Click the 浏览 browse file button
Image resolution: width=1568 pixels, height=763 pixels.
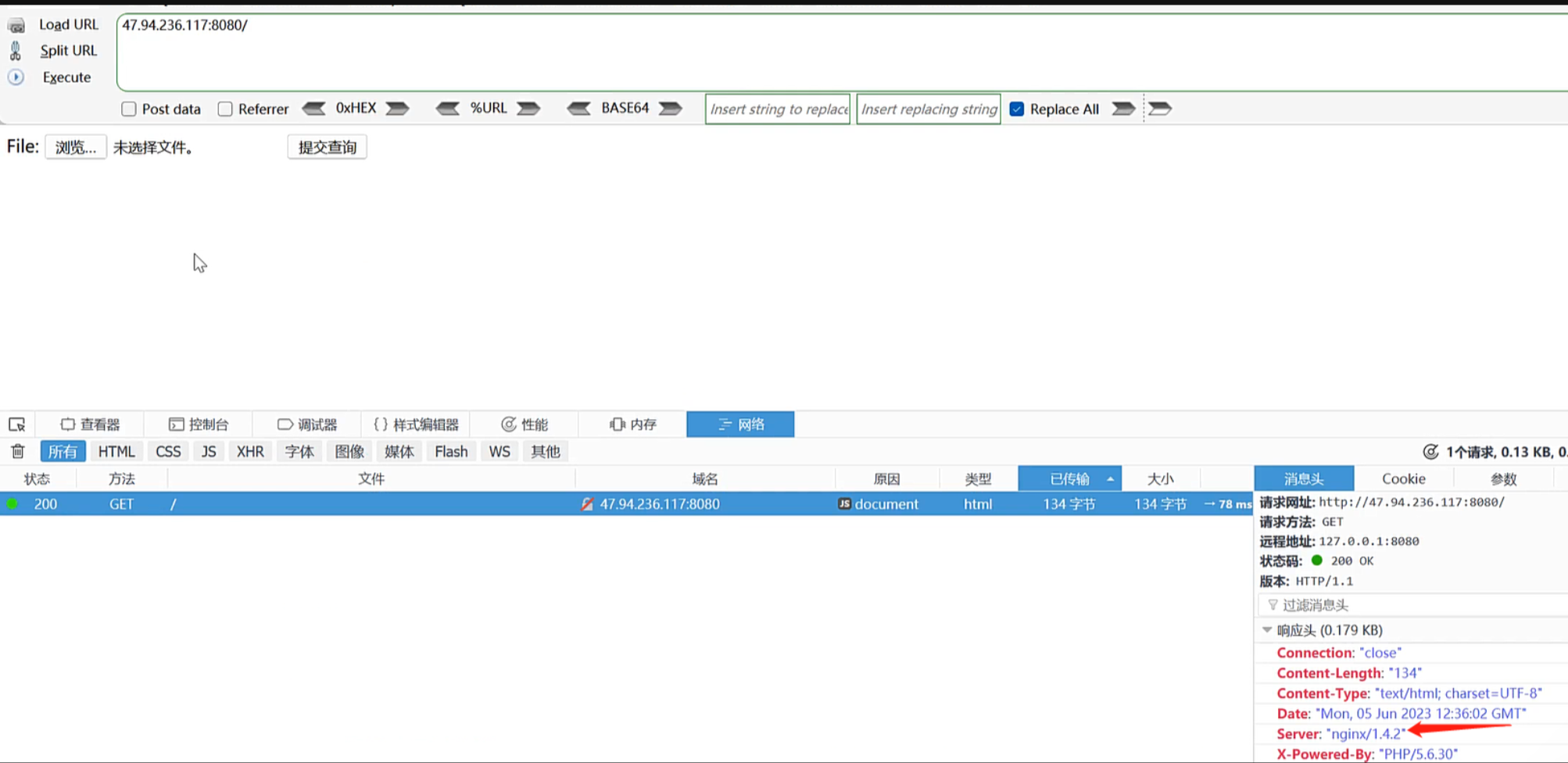tap(76, 148)
